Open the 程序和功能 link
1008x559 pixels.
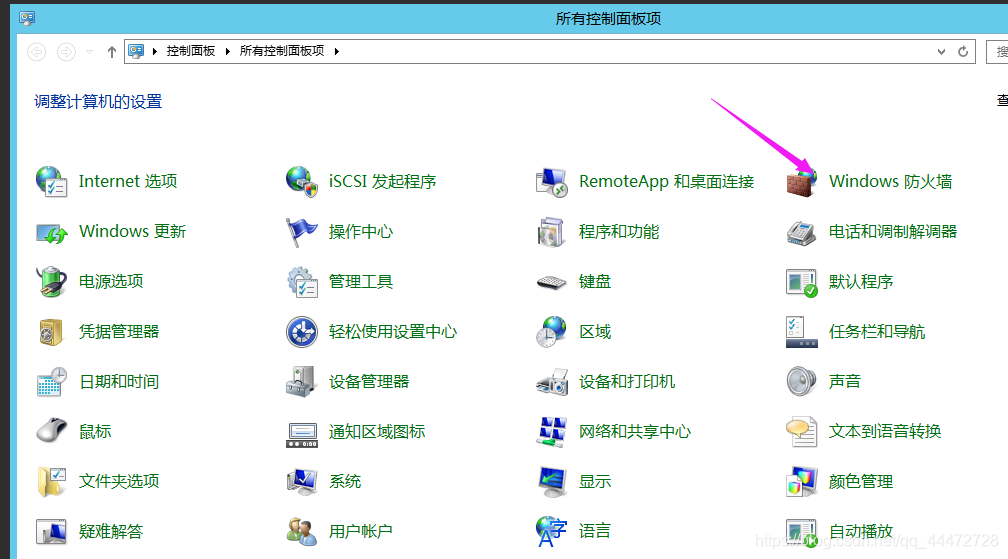click(x=619, y=232)
